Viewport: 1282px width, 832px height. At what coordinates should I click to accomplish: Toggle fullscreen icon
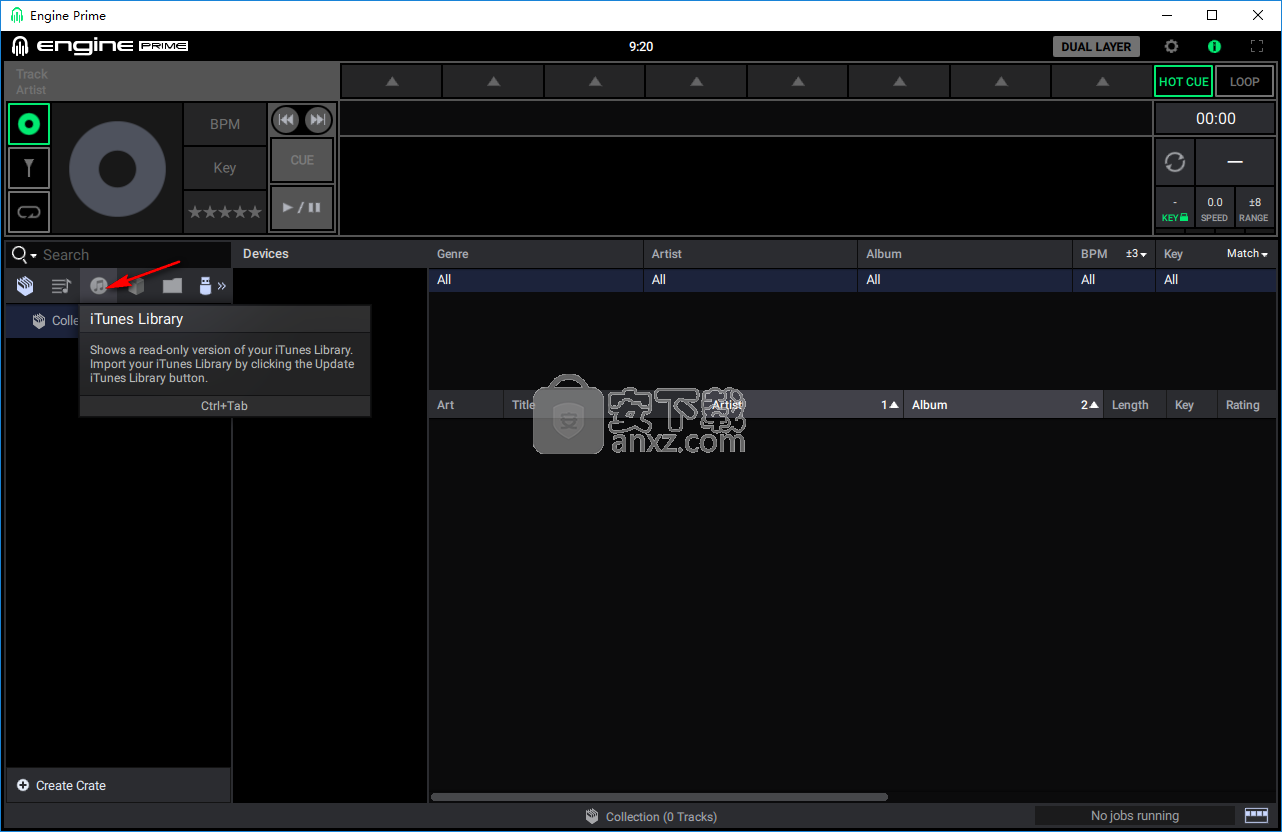1257,46
